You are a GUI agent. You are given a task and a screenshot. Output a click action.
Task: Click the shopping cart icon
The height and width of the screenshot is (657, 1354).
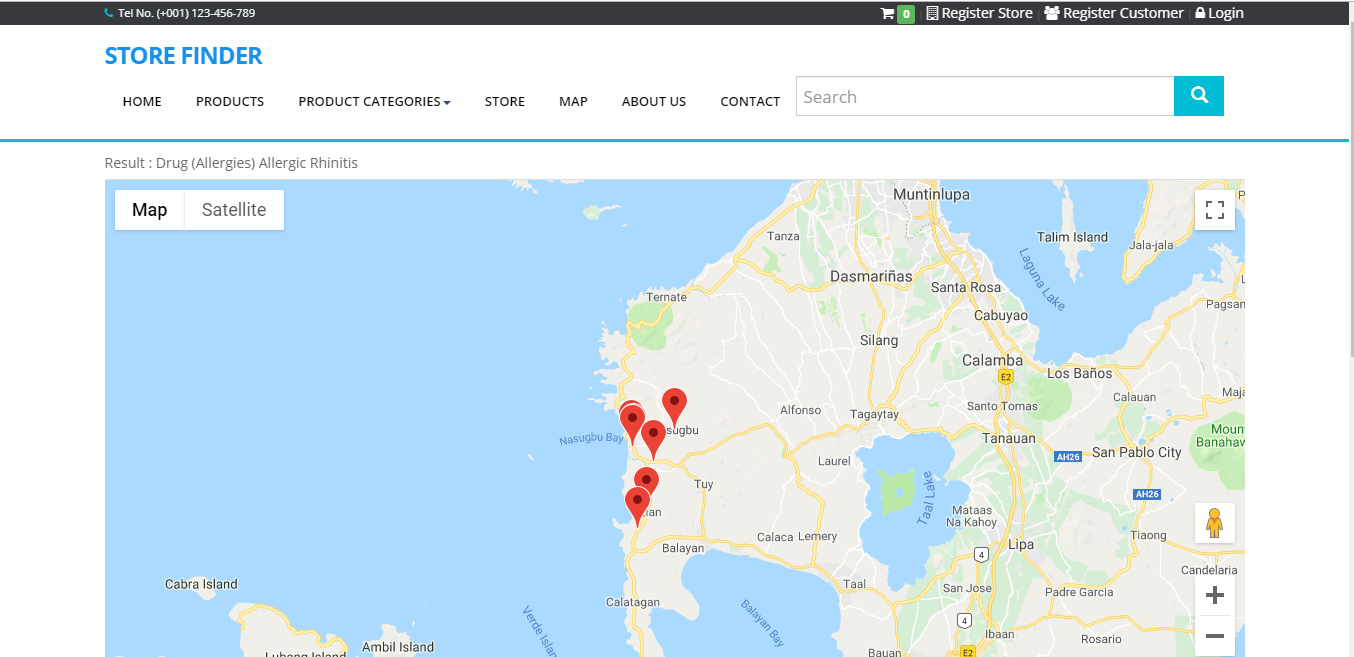[x=887, y=13]
